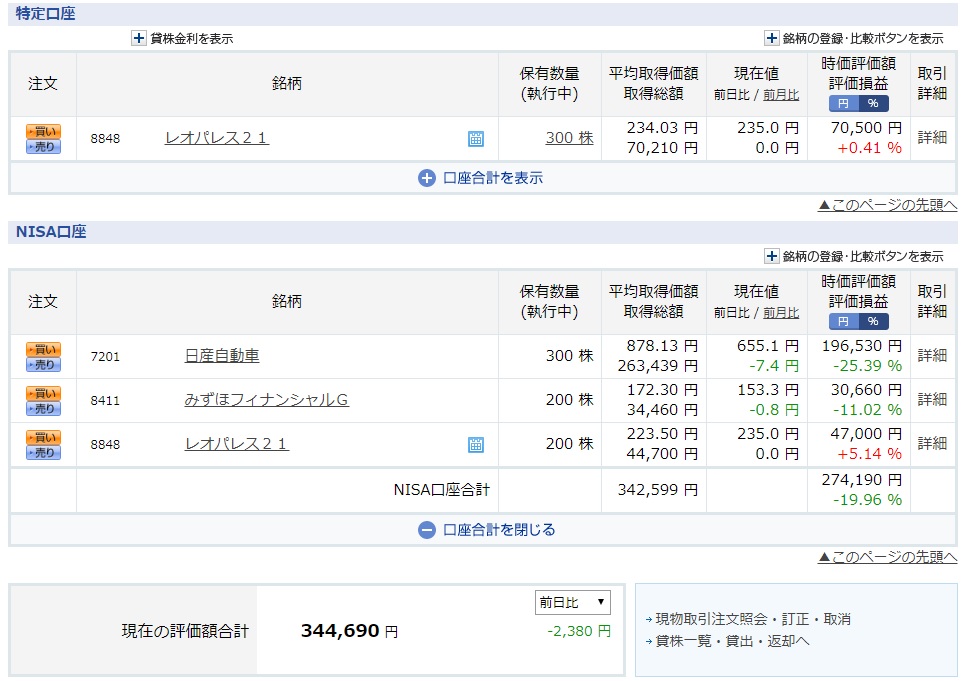Click the 売り button for みずほフィナンシャルG
This screenshot has width=965, height=681.
tap(43, 408)
